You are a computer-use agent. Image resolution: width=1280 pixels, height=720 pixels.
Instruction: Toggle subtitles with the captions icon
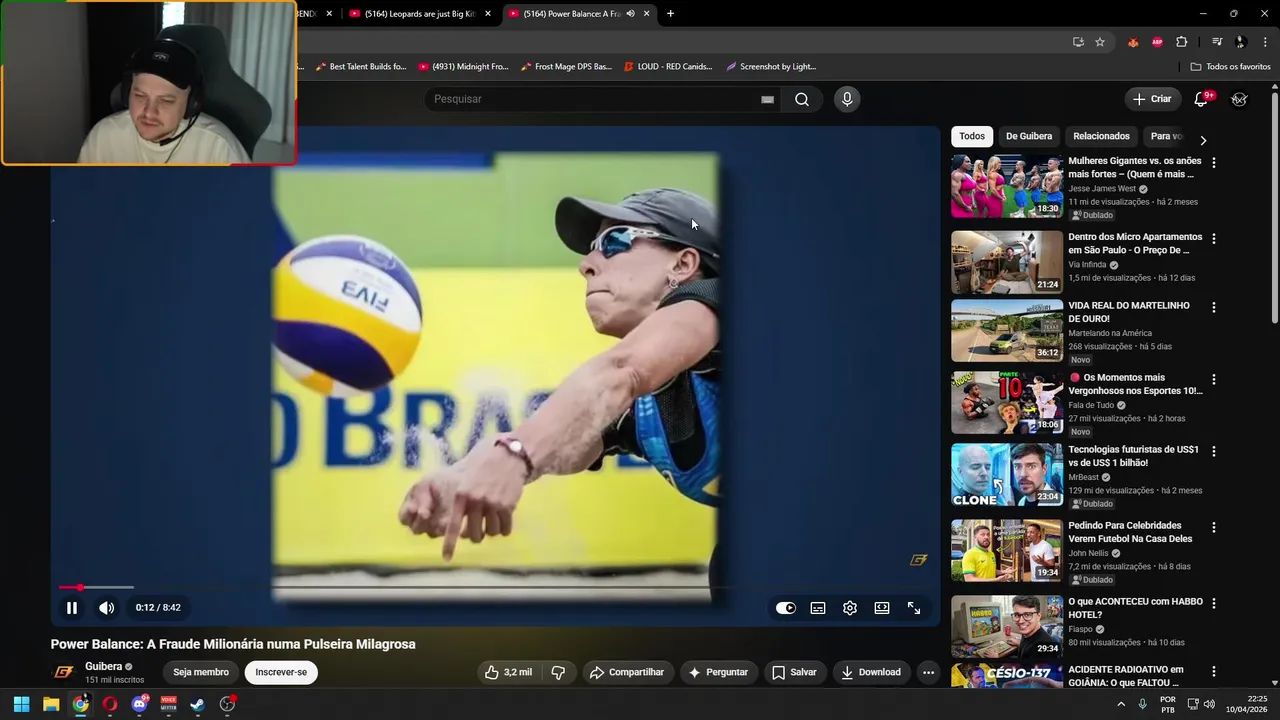point(818,608)
